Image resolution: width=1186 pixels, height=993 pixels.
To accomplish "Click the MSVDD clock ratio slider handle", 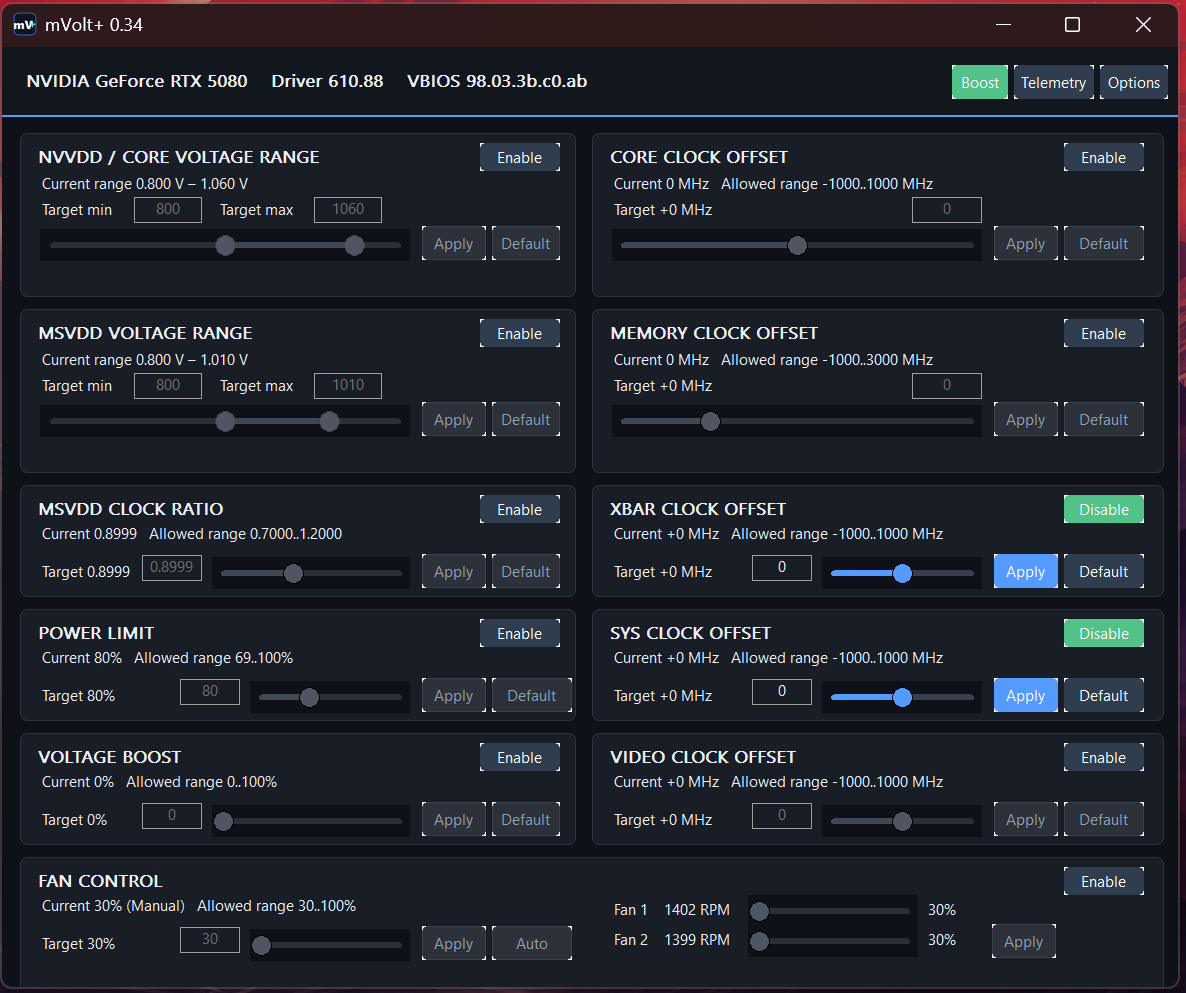I will point(293,573).
